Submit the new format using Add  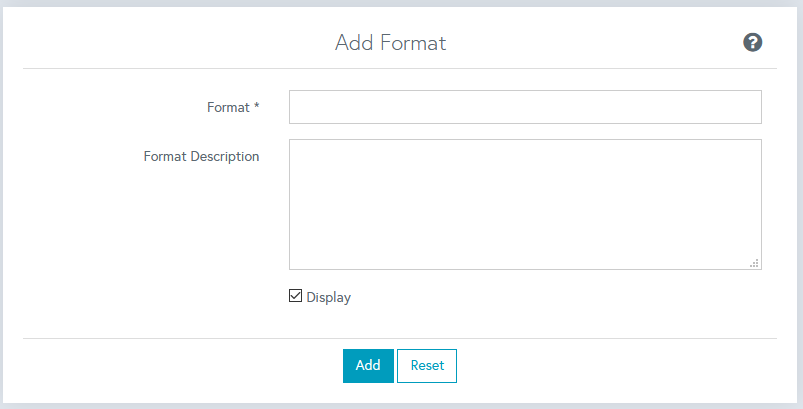pos(368,365)
